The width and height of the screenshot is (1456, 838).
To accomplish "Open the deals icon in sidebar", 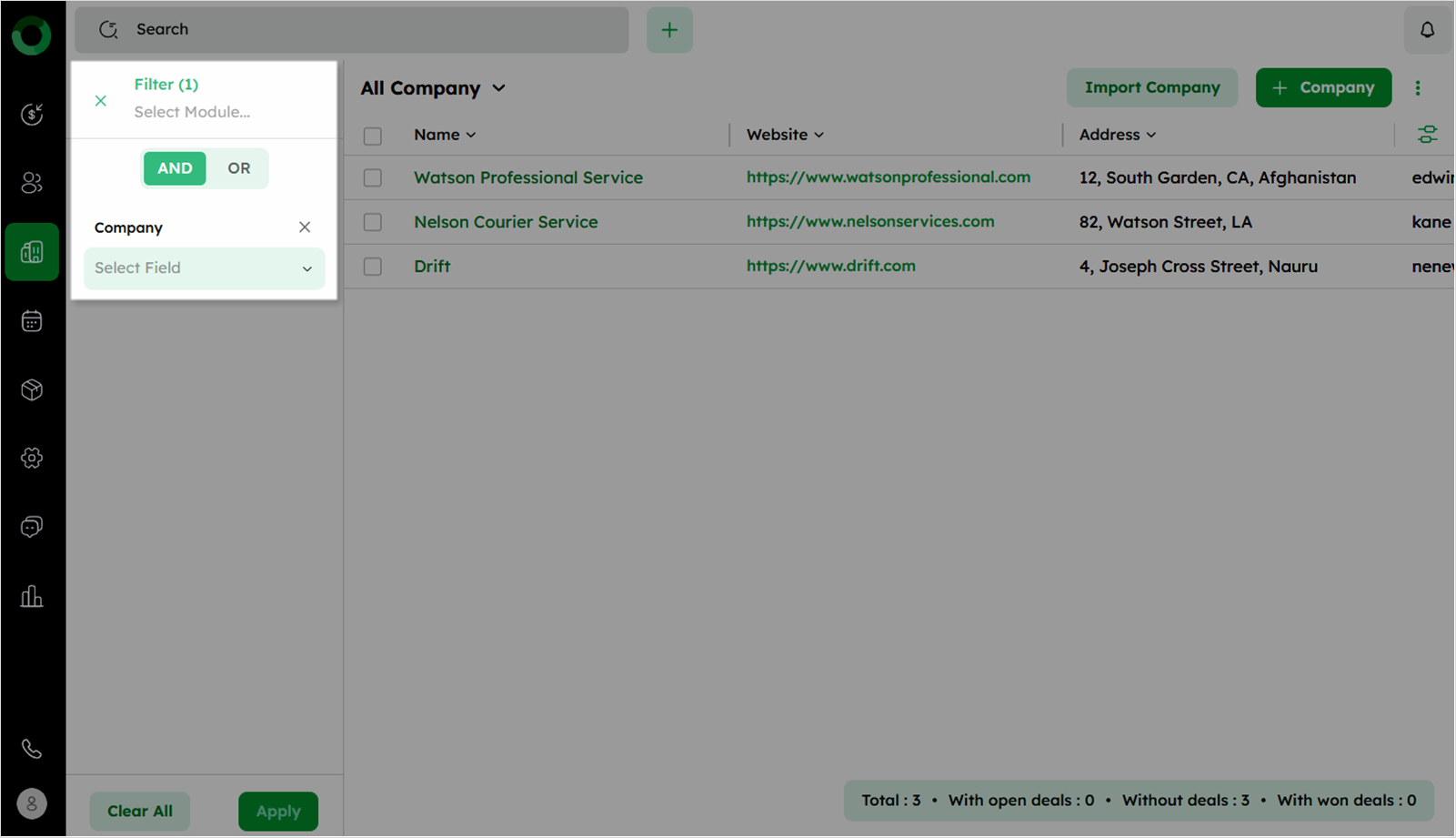I will (32, 114).
